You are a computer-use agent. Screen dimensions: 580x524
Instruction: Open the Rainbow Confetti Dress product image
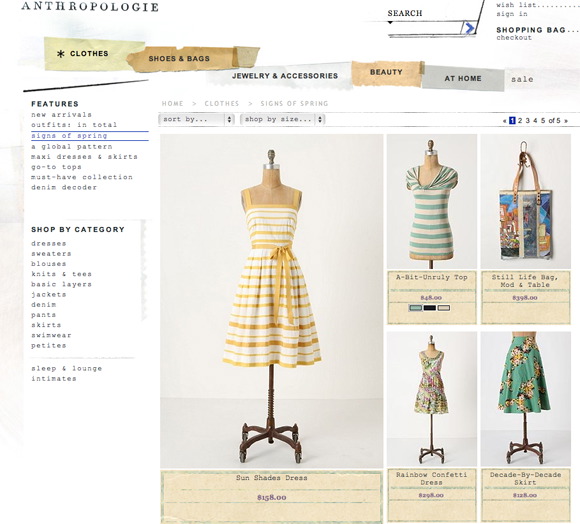[432, 399]
